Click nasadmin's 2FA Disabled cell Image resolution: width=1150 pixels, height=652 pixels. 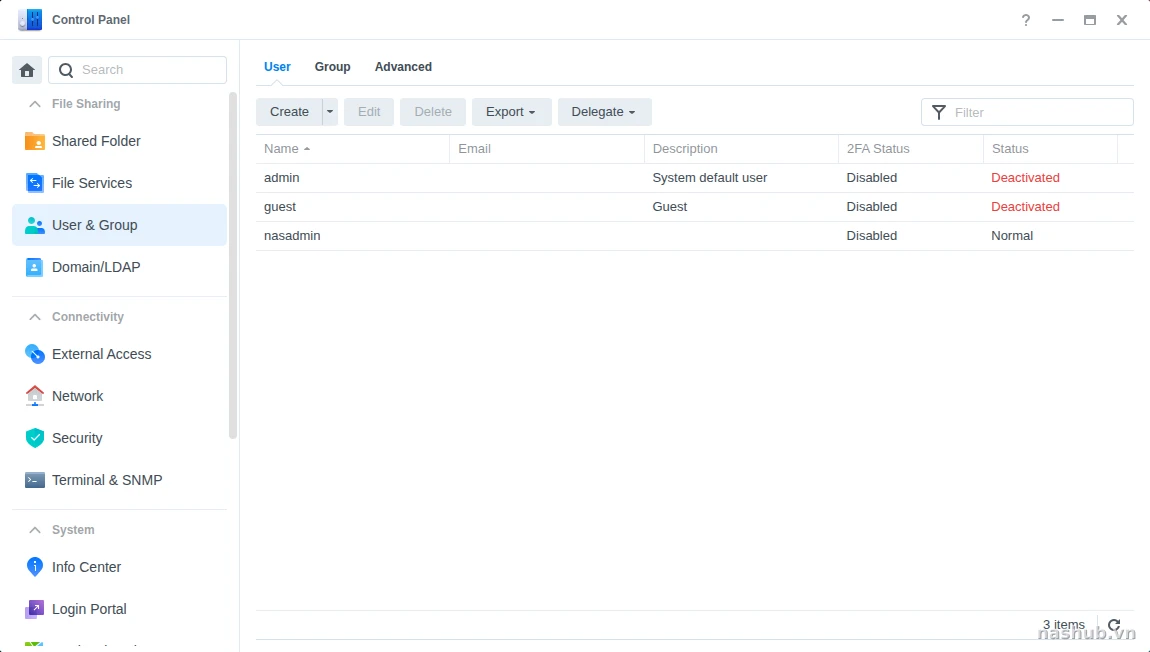tap(871, 235)
